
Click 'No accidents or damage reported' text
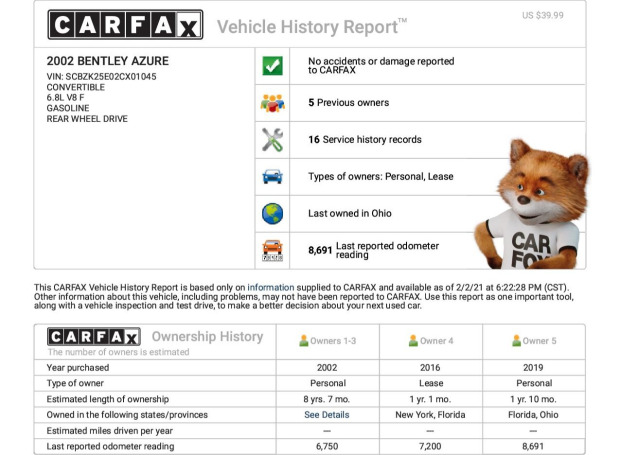pyautogui.click(x=381, y=66)
